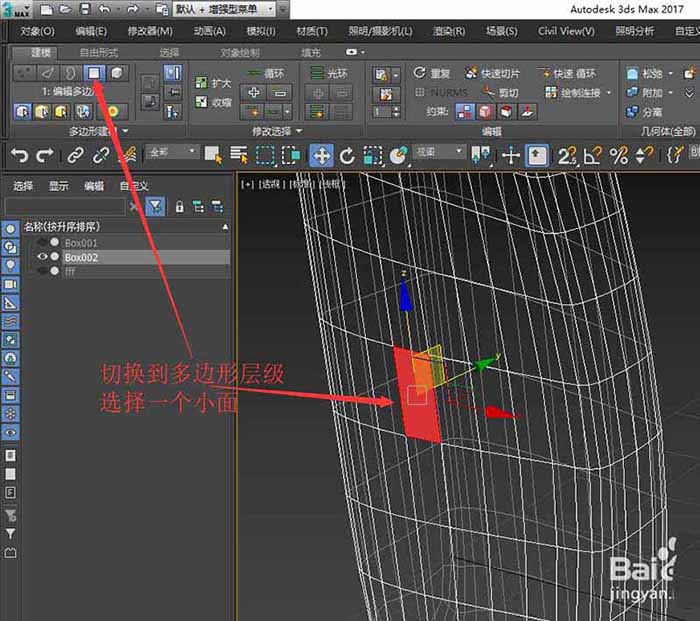
Task: Click the Undo arrow in main toolbar
Action: (x=18, y=155)
